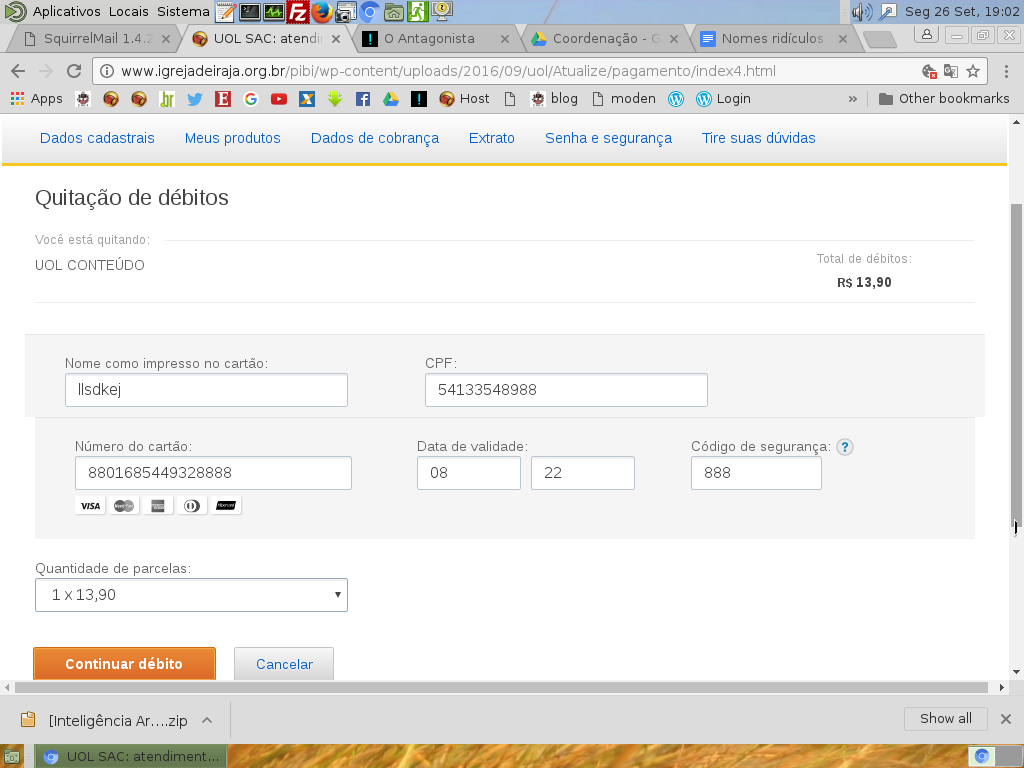This screenshot has width=1024, height=768.
Task: Open the Aplicativos menu
Action: click(67, 11)
